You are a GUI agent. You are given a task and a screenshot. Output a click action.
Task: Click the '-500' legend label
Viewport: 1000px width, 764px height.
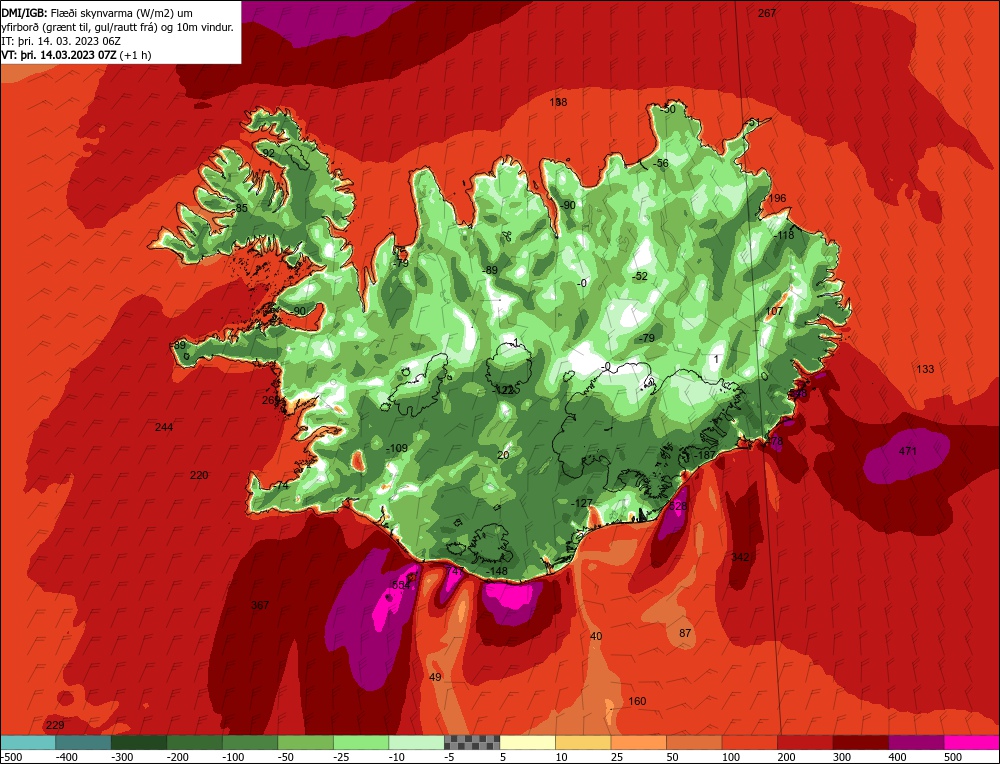click(12, 756)
